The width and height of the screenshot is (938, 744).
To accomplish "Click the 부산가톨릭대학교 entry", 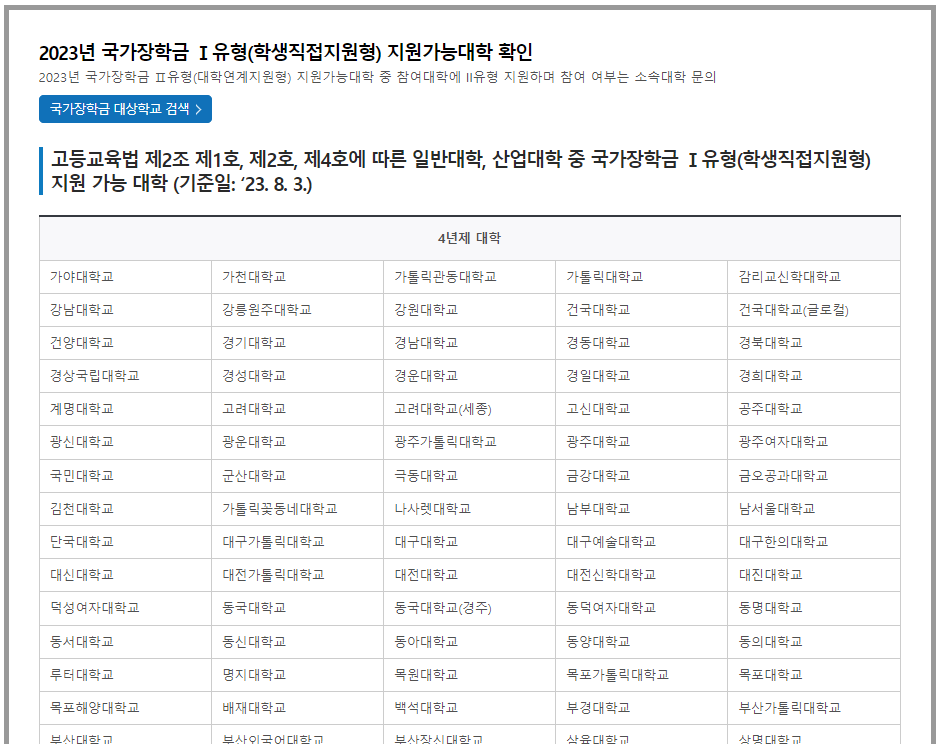I will tap(814, 708).
